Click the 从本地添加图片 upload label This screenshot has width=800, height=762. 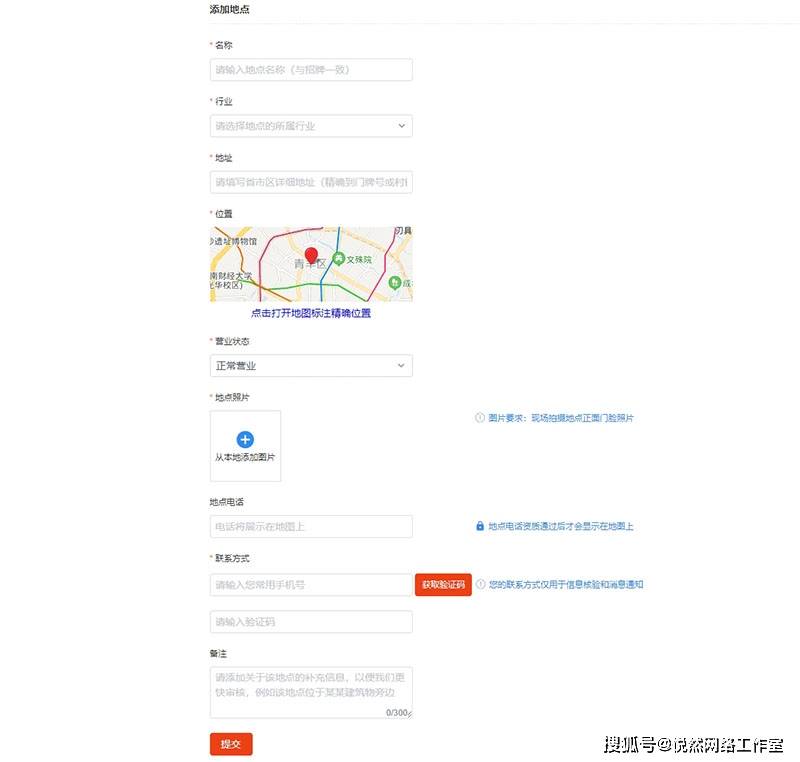(x=245, y=458)
